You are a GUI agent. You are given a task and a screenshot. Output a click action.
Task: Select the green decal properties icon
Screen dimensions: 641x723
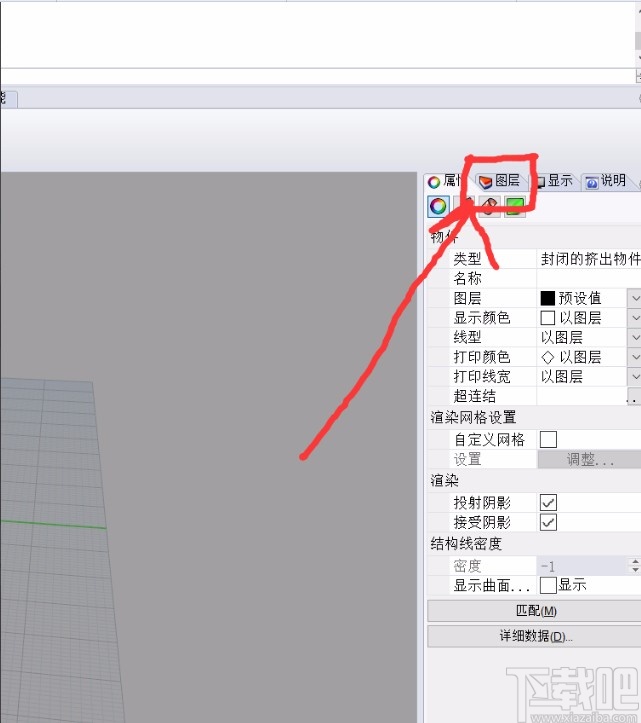[515, 206]
